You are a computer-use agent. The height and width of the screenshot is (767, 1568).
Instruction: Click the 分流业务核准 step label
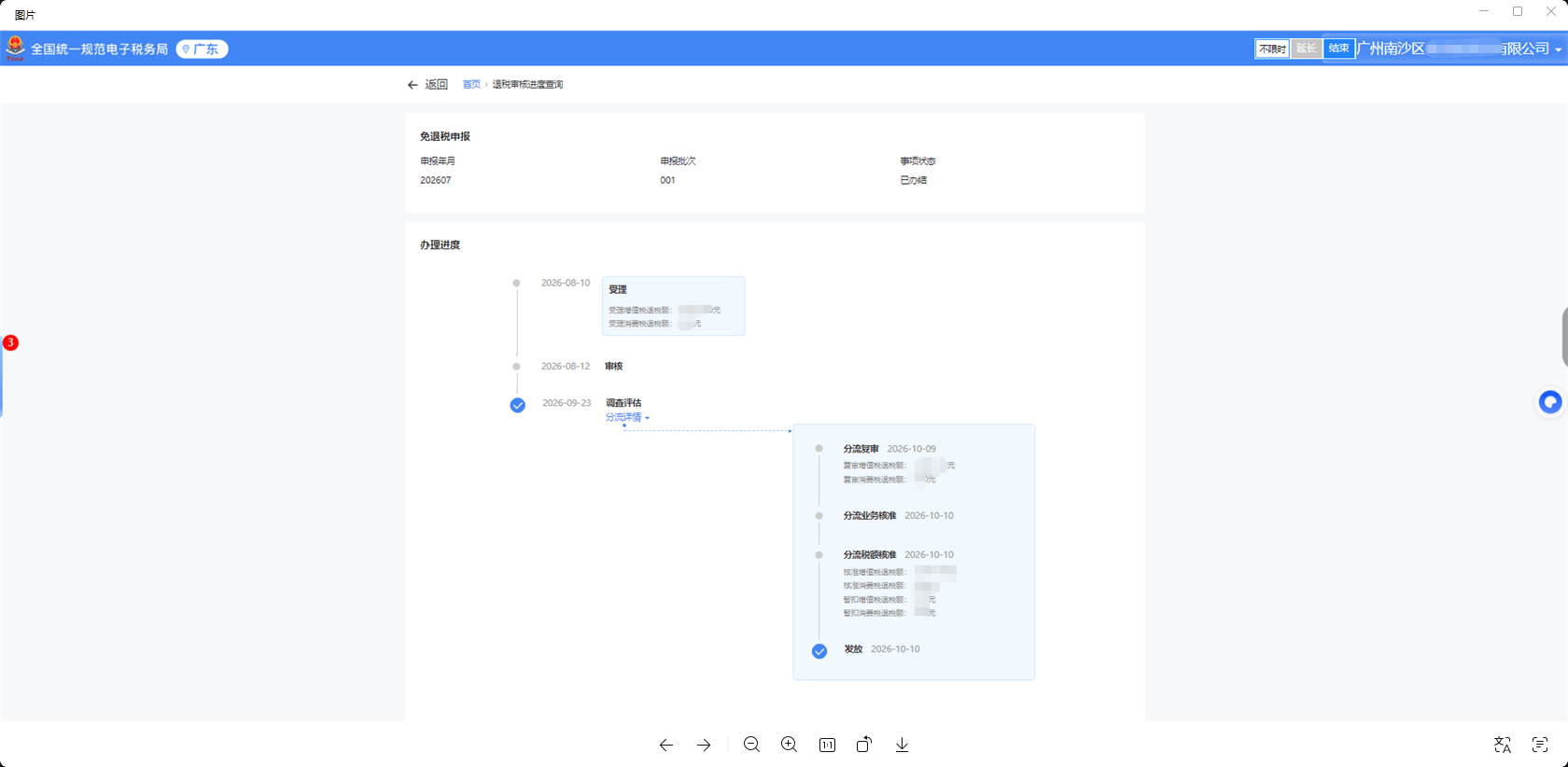pyautogui.click(x=870, y=516)
